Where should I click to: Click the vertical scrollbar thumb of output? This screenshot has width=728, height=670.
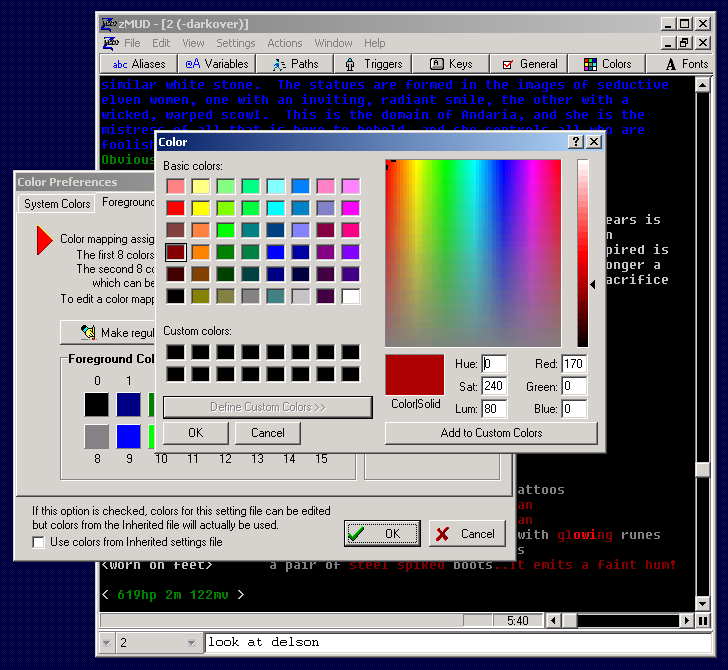click(x=702, y=469)
